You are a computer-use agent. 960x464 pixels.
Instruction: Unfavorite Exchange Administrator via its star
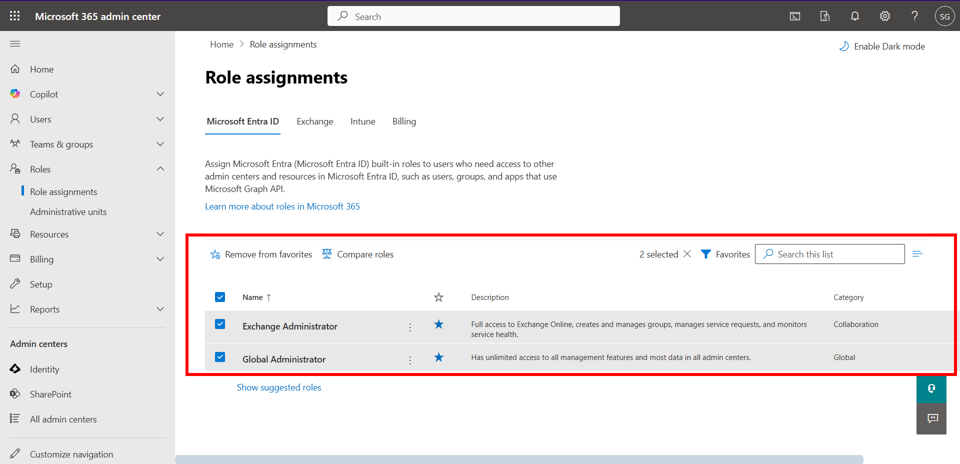pos(438,325)
